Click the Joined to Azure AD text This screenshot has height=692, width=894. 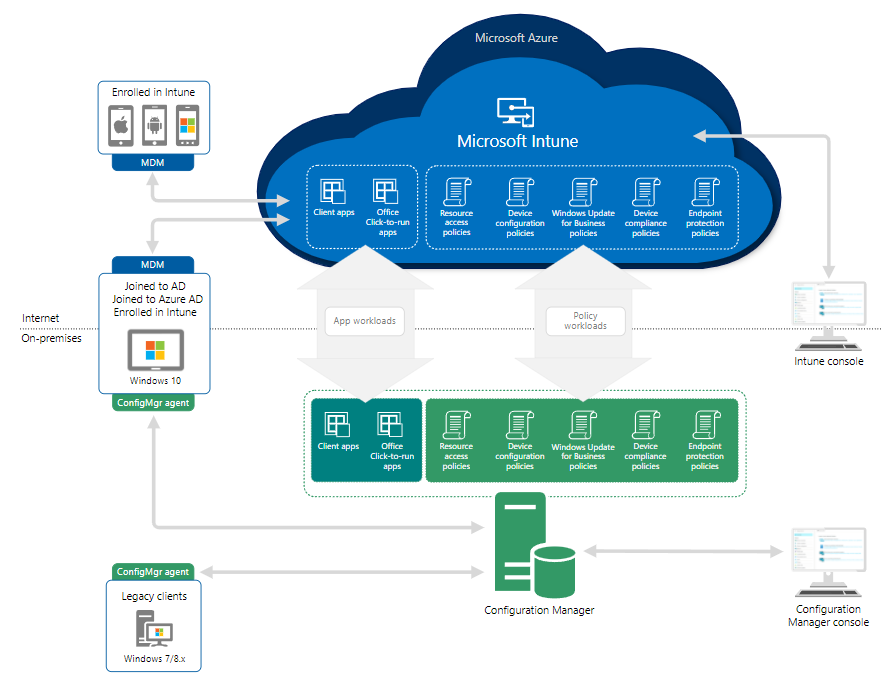pos(157,299)
